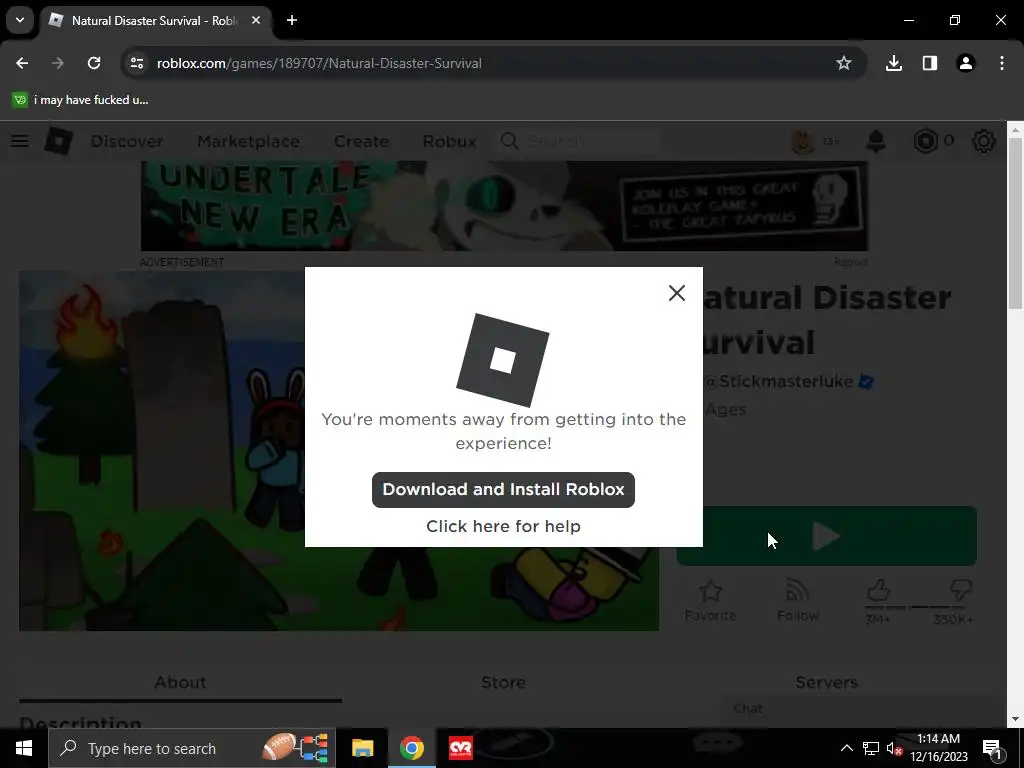Open a new browser tab

click(292, 20)
